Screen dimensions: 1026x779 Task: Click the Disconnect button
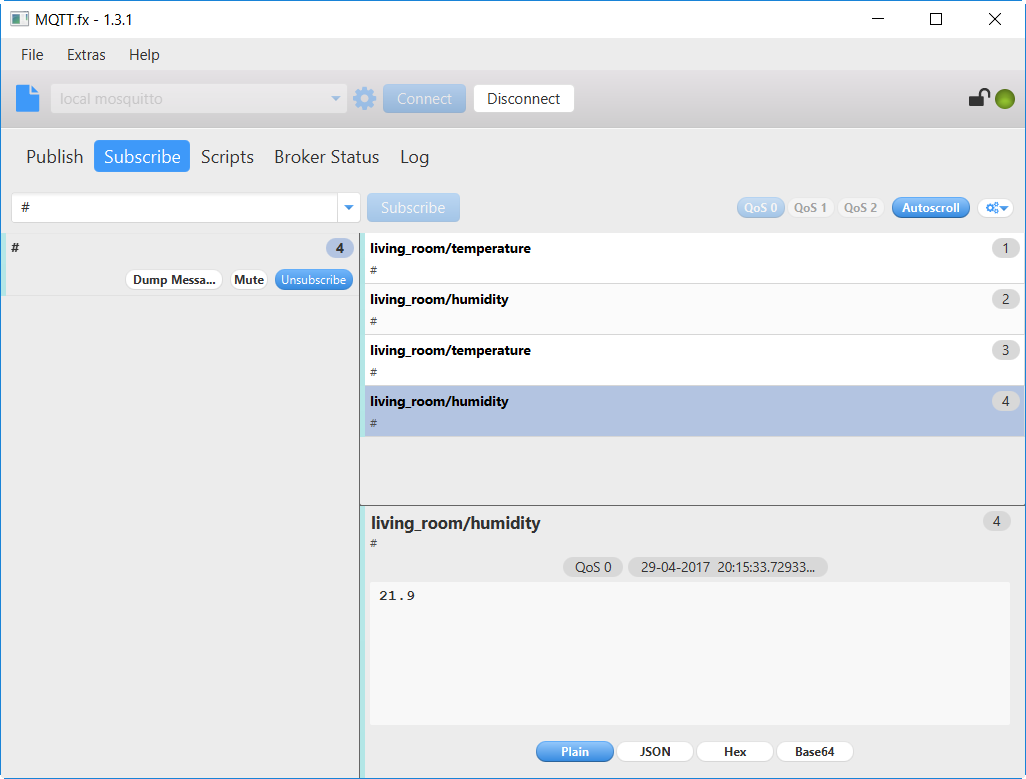tap(523, 99)
